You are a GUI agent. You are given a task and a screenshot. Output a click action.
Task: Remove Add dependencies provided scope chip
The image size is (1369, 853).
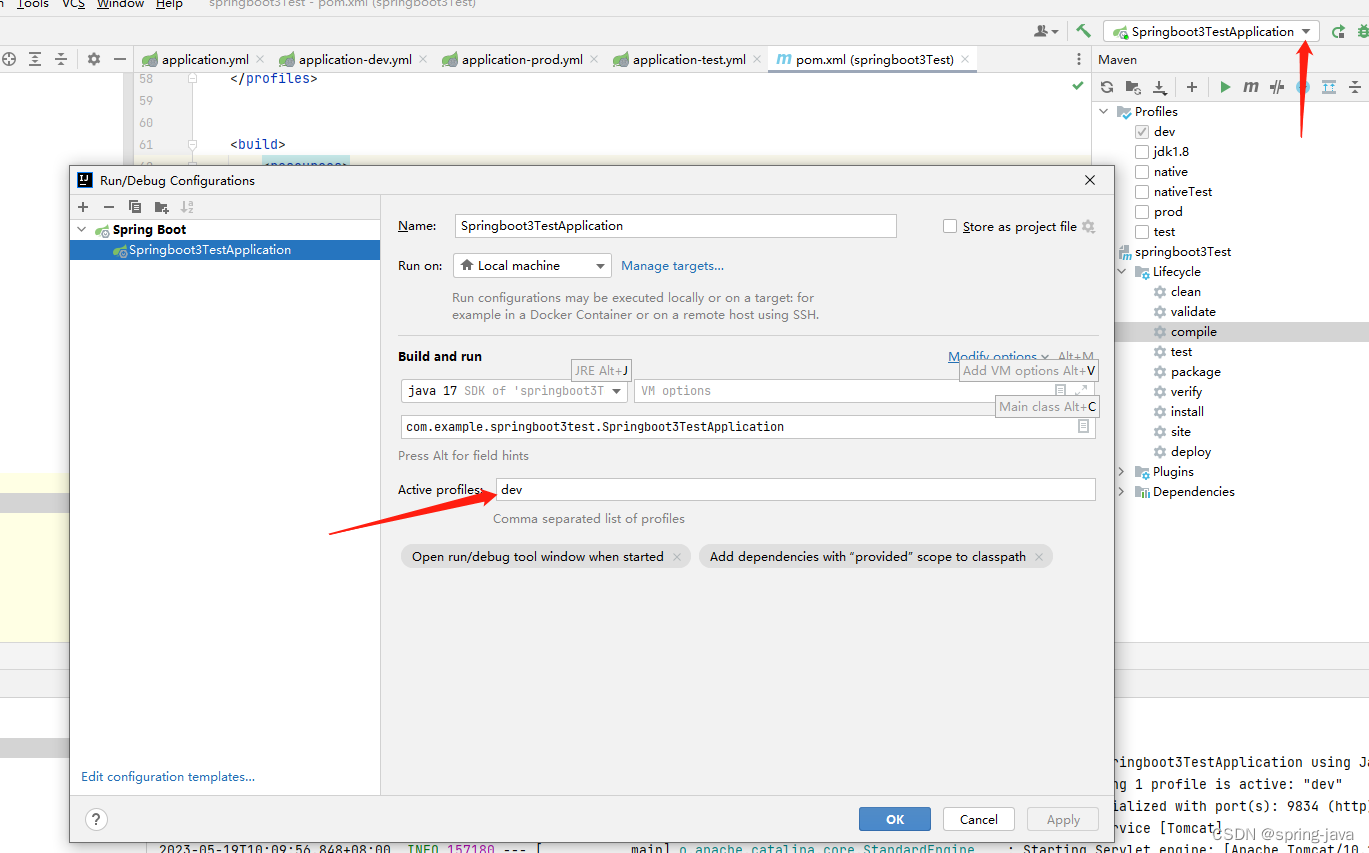1039,557
